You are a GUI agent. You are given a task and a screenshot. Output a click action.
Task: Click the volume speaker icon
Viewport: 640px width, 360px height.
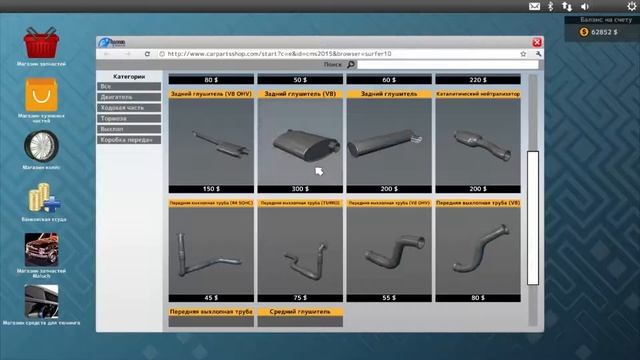585,6
